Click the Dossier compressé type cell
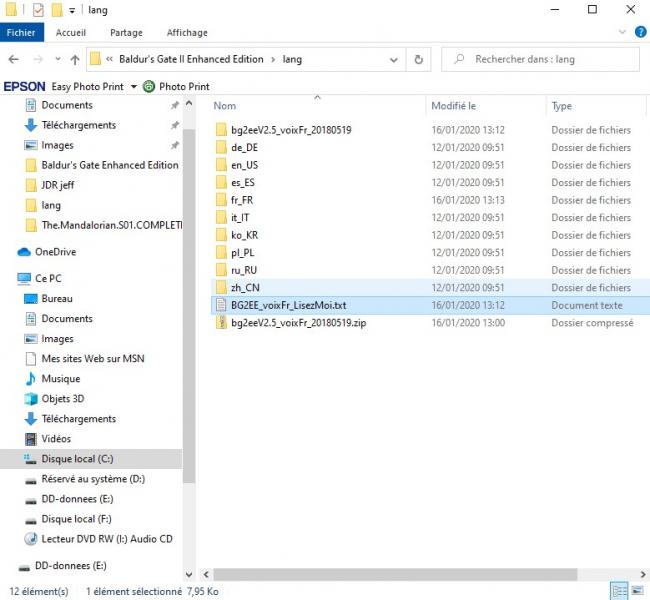This screenshot has width=650, height=600. pyautogui.click(x=592, y=323)
